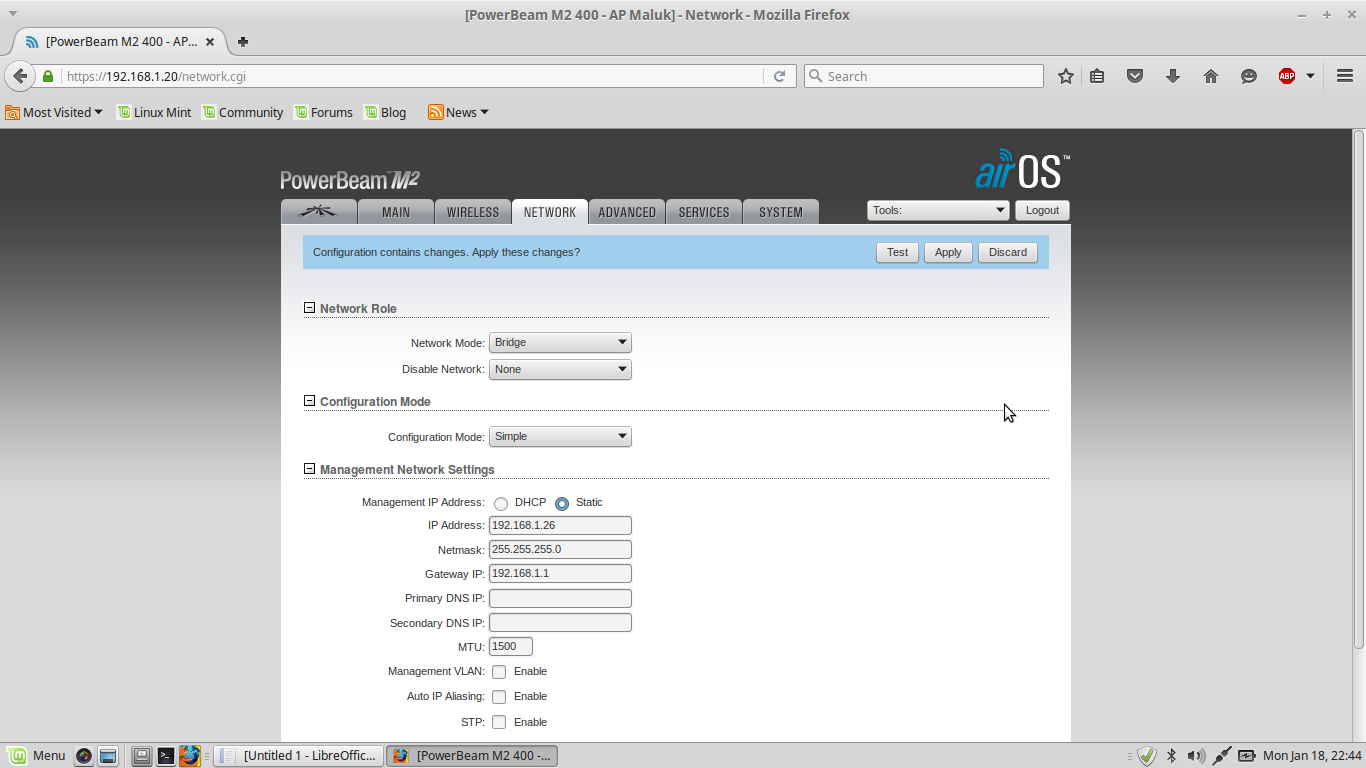Click the Gateway IP field
Viewport: 1366px width, 768px height.
pos(560,573)
